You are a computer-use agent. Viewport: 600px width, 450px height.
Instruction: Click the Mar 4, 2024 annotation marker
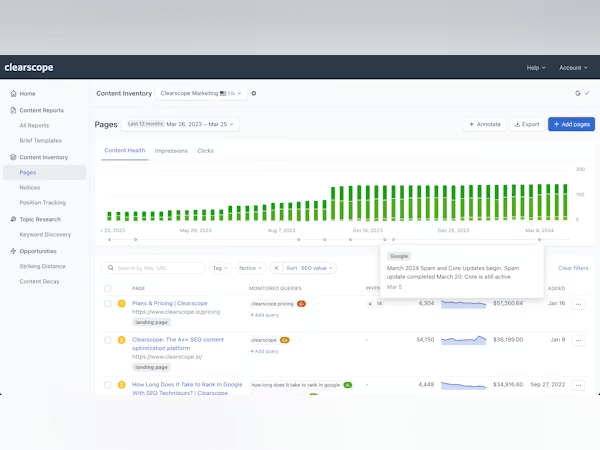point(540,239)
